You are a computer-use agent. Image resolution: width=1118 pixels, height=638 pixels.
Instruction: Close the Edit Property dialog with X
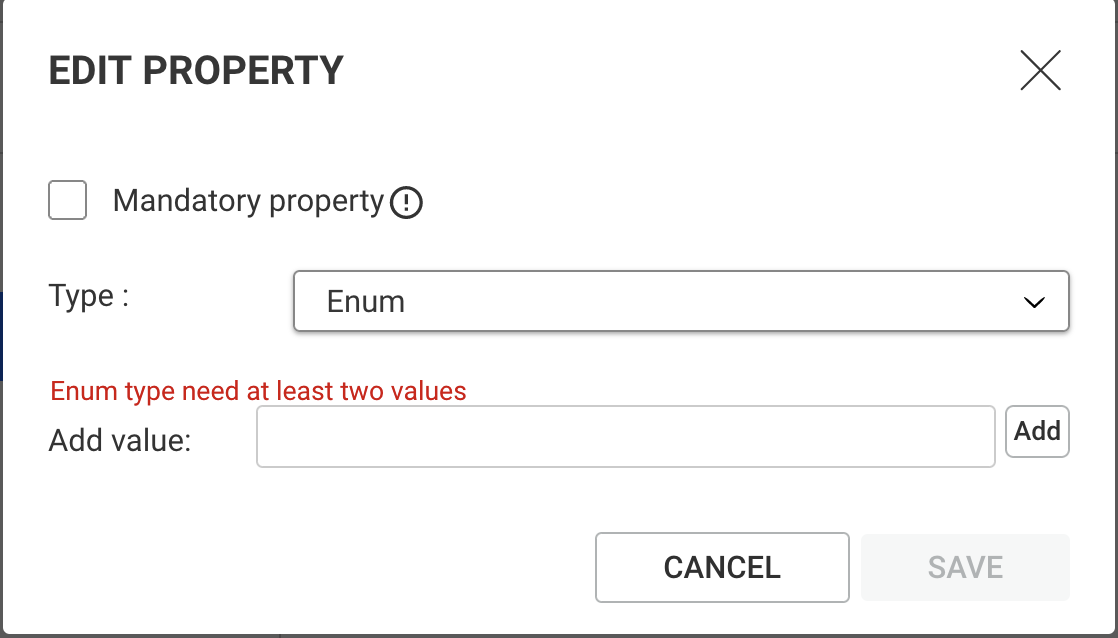pyautogui.click(x=1040, y=70)
